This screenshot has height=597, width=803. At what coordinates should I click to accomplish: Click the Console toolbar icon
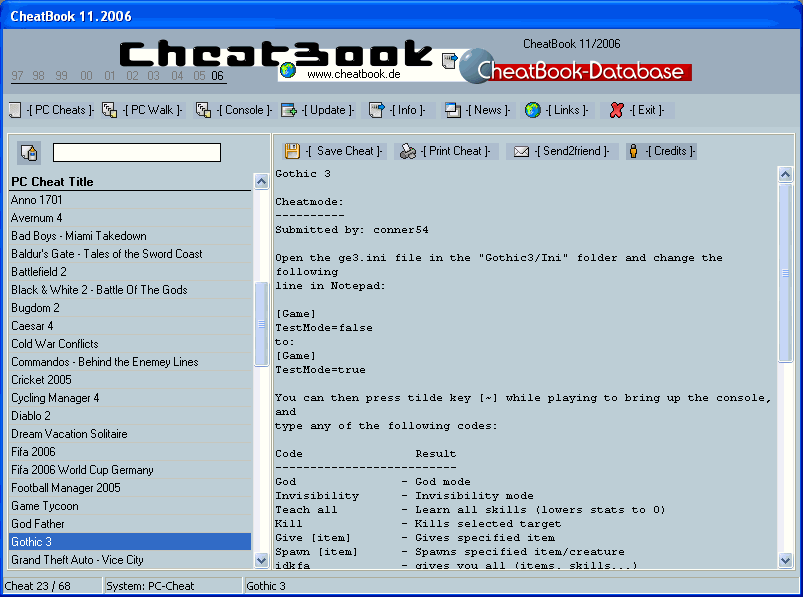pos(203,110)
